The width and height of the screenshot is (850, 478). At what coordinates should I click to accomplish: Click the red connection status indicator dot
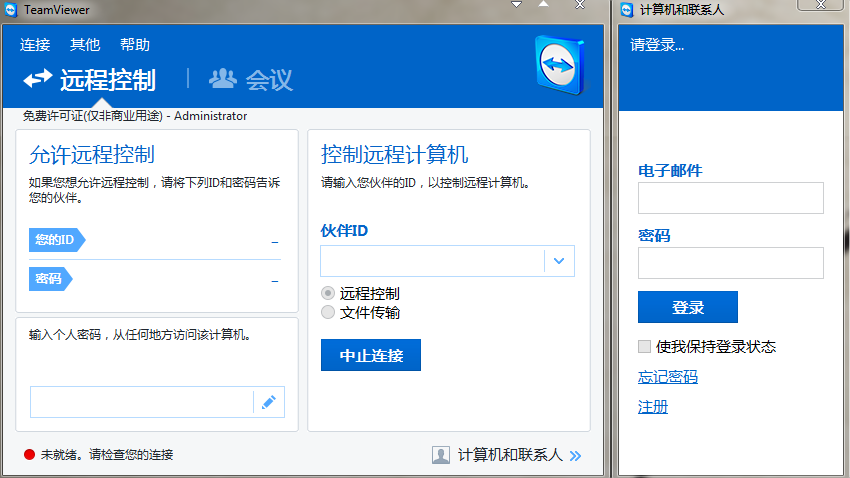29,455
